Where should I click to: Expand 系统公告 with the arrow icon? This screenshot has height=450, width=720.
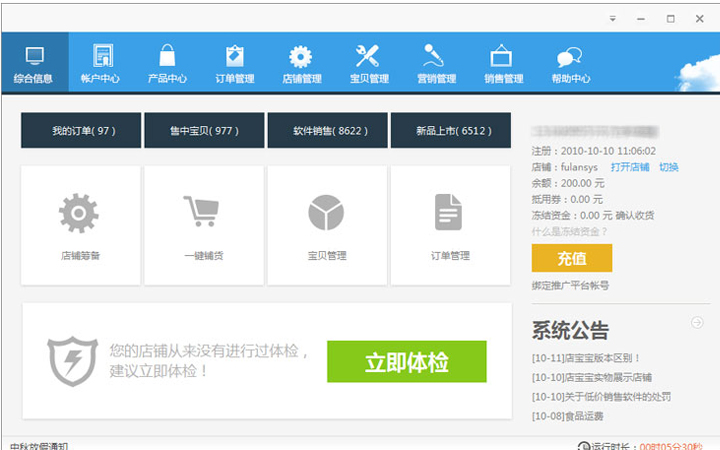[698, 322]
